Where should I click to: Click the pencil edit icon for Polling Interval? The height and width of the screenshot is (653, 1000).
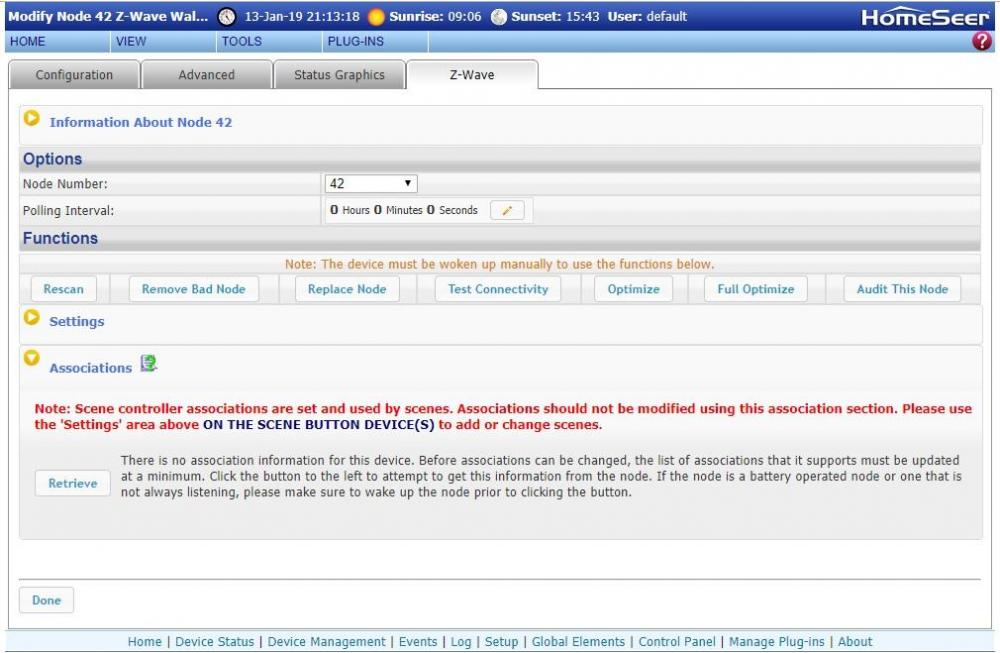(x=507, y=211)
